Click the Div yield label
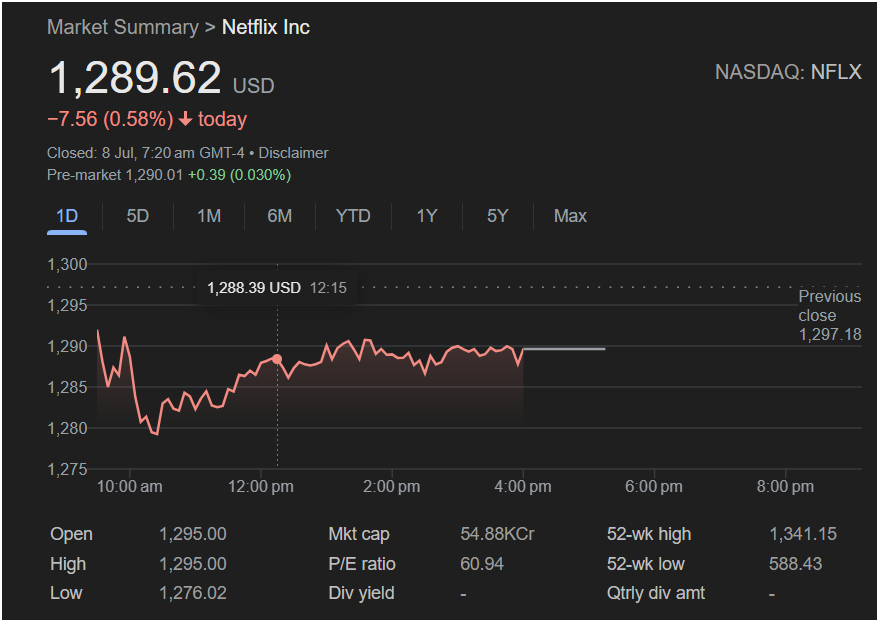Image resolution: width=879 pixels, height=622 pixels. (362, 593)
